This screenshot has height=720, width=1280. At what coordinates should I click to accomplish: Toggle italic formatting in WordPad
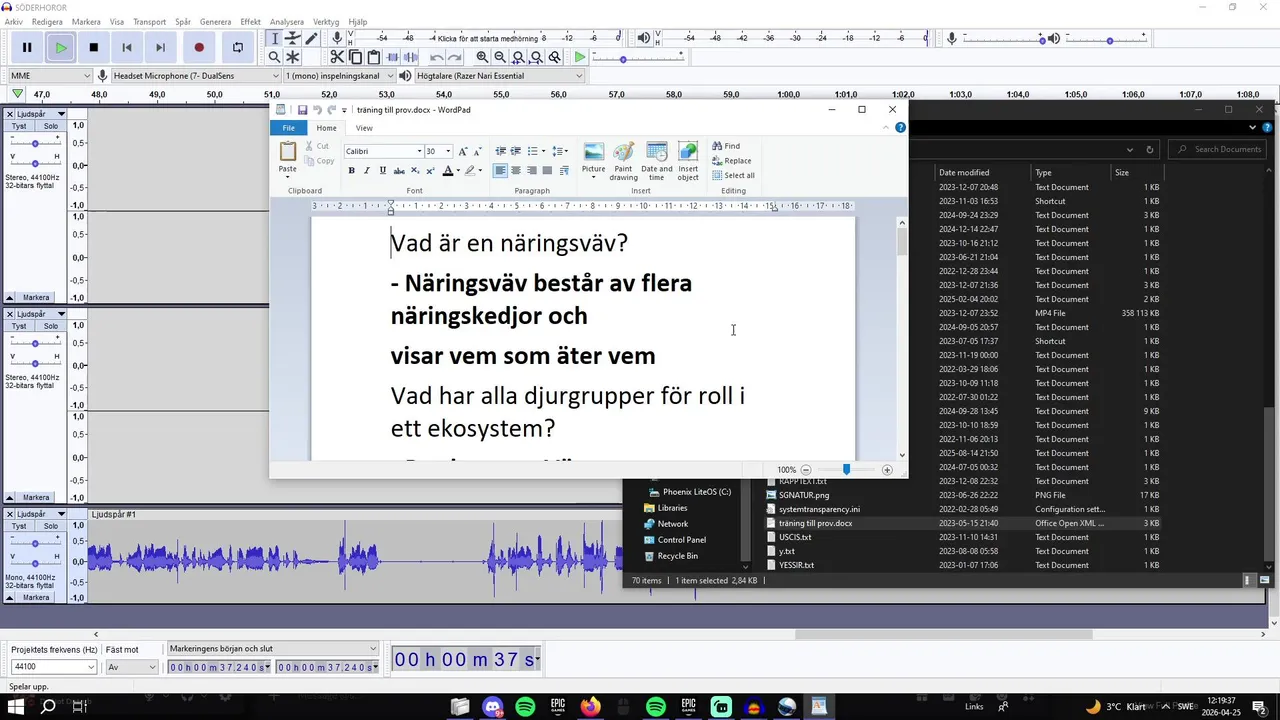coord(367,171)
